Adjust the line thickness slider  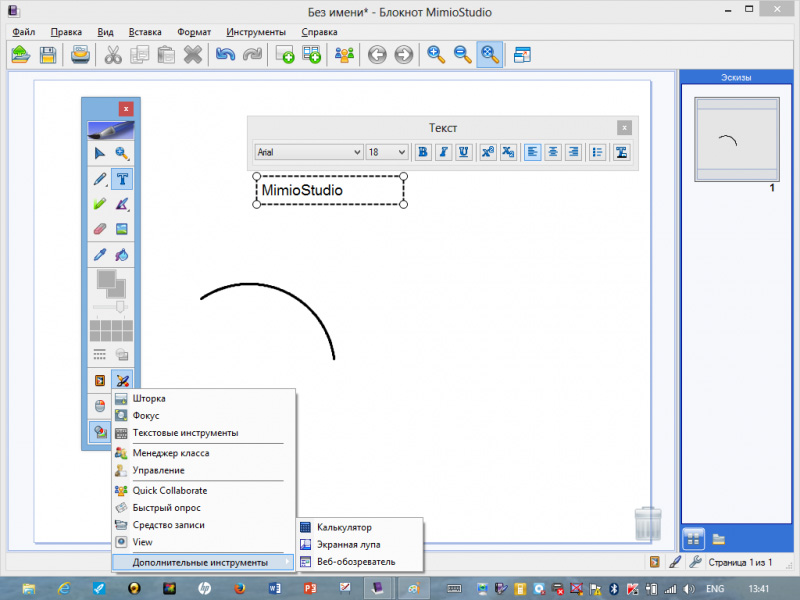[121, 305]
